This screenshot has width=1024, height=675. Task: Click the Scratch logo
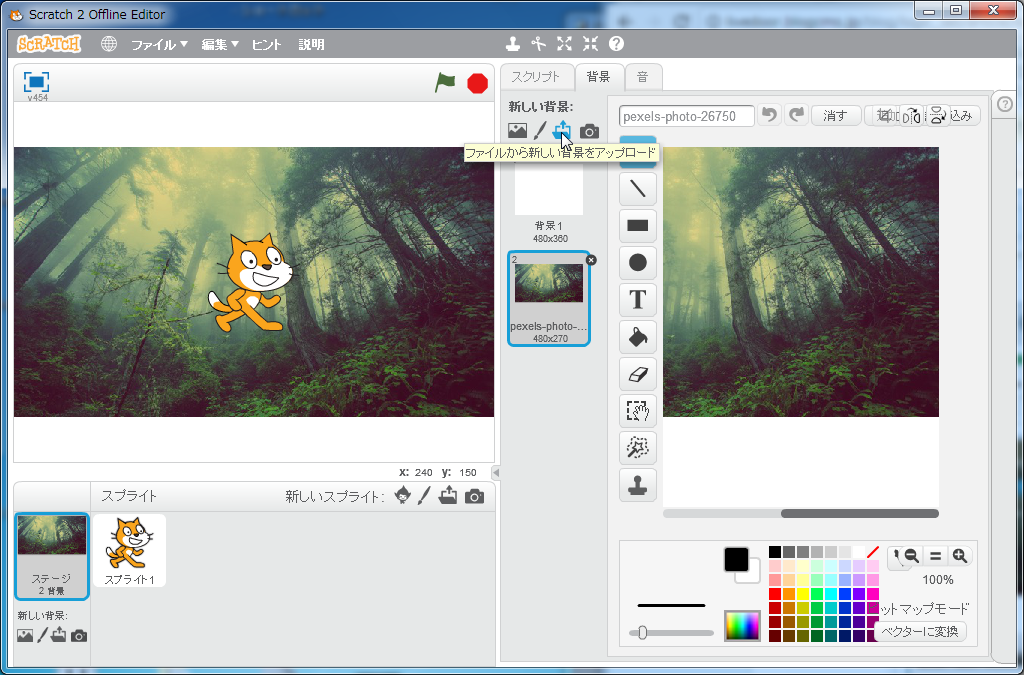(x=49, y=44)
